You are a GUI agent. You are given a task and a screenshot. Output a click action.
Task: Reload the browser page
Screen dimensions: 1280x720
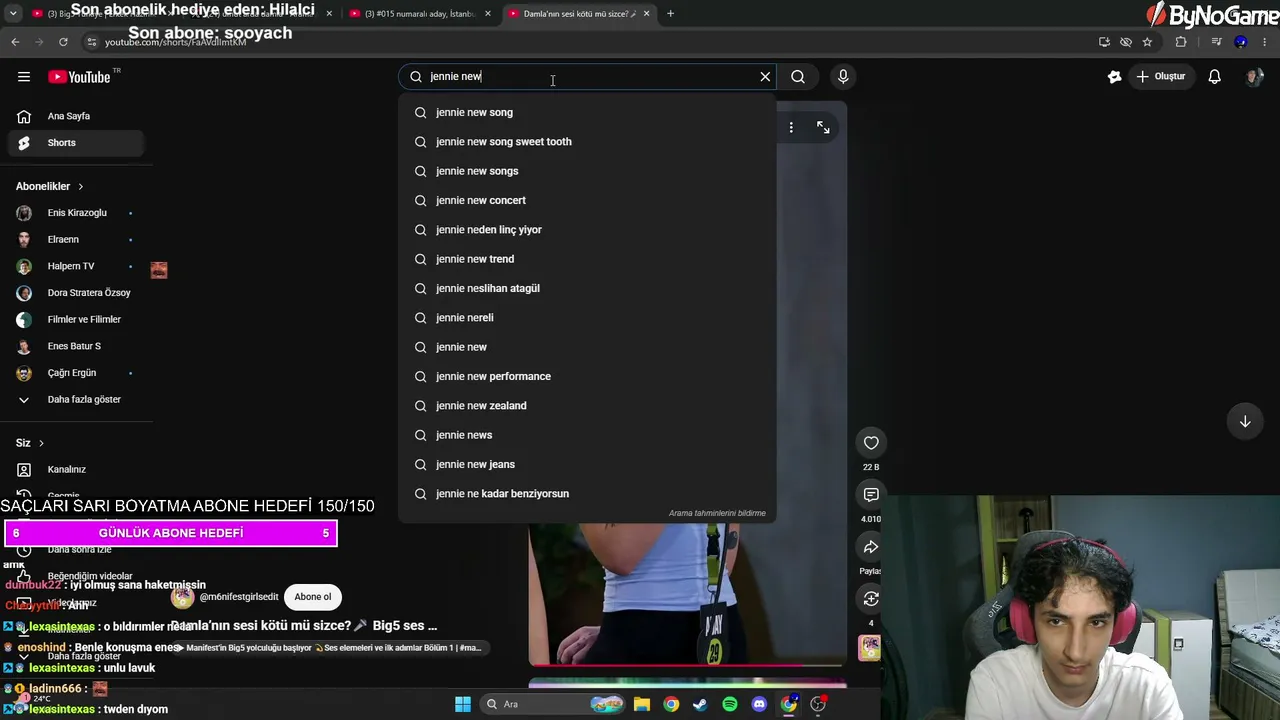click(x=63, y=42)
